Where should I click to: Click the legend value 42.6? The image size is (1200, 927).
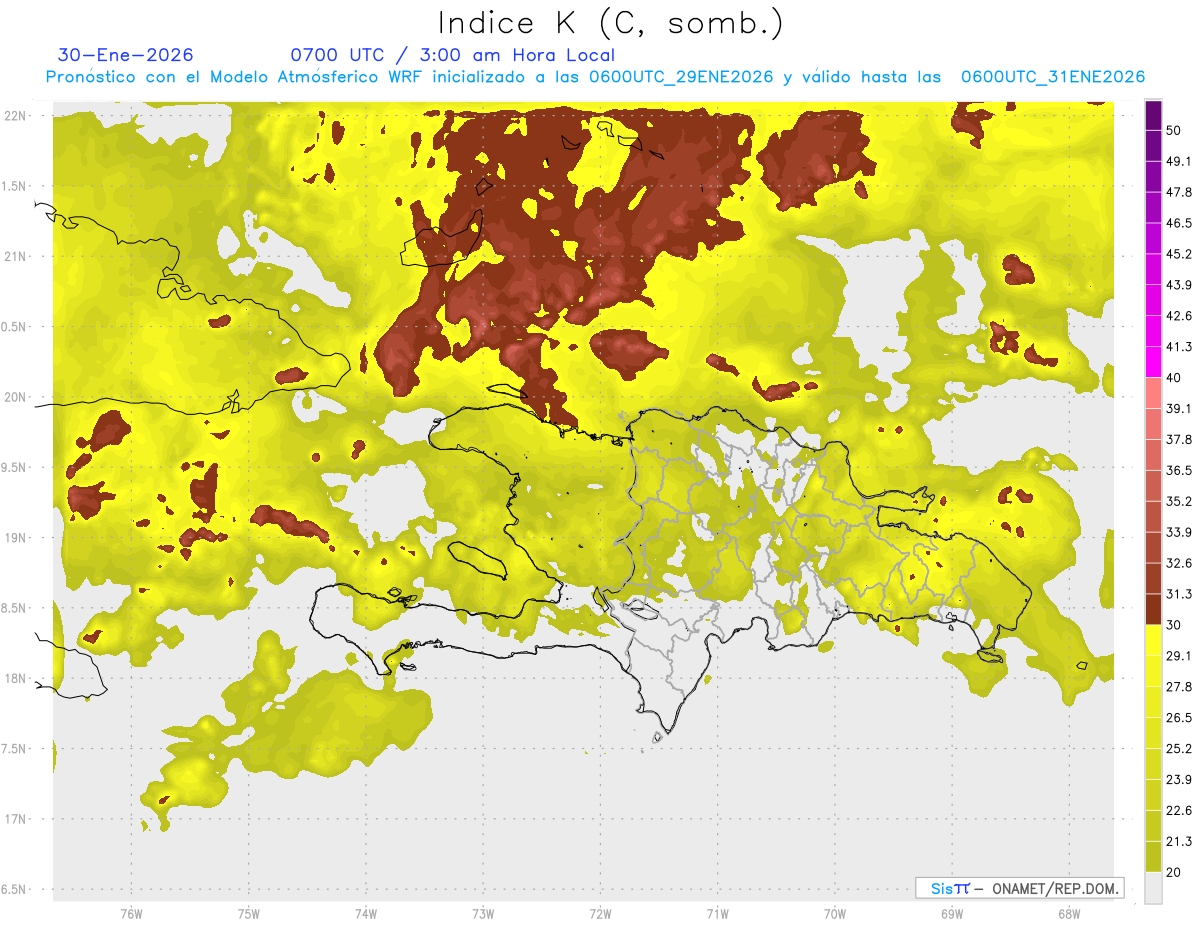click(x=1178, y=317)
